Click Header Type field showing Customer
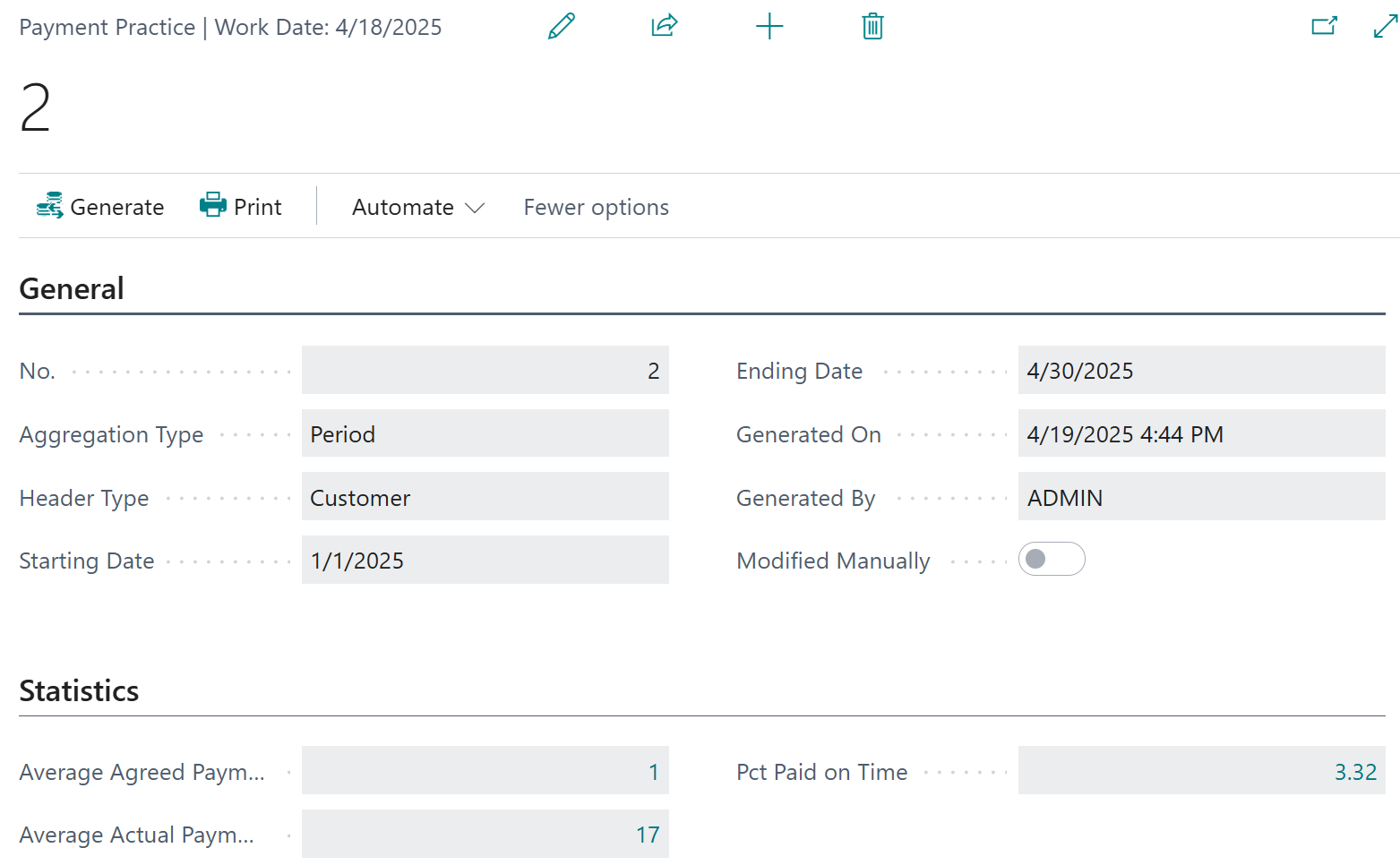 [485, 497]
